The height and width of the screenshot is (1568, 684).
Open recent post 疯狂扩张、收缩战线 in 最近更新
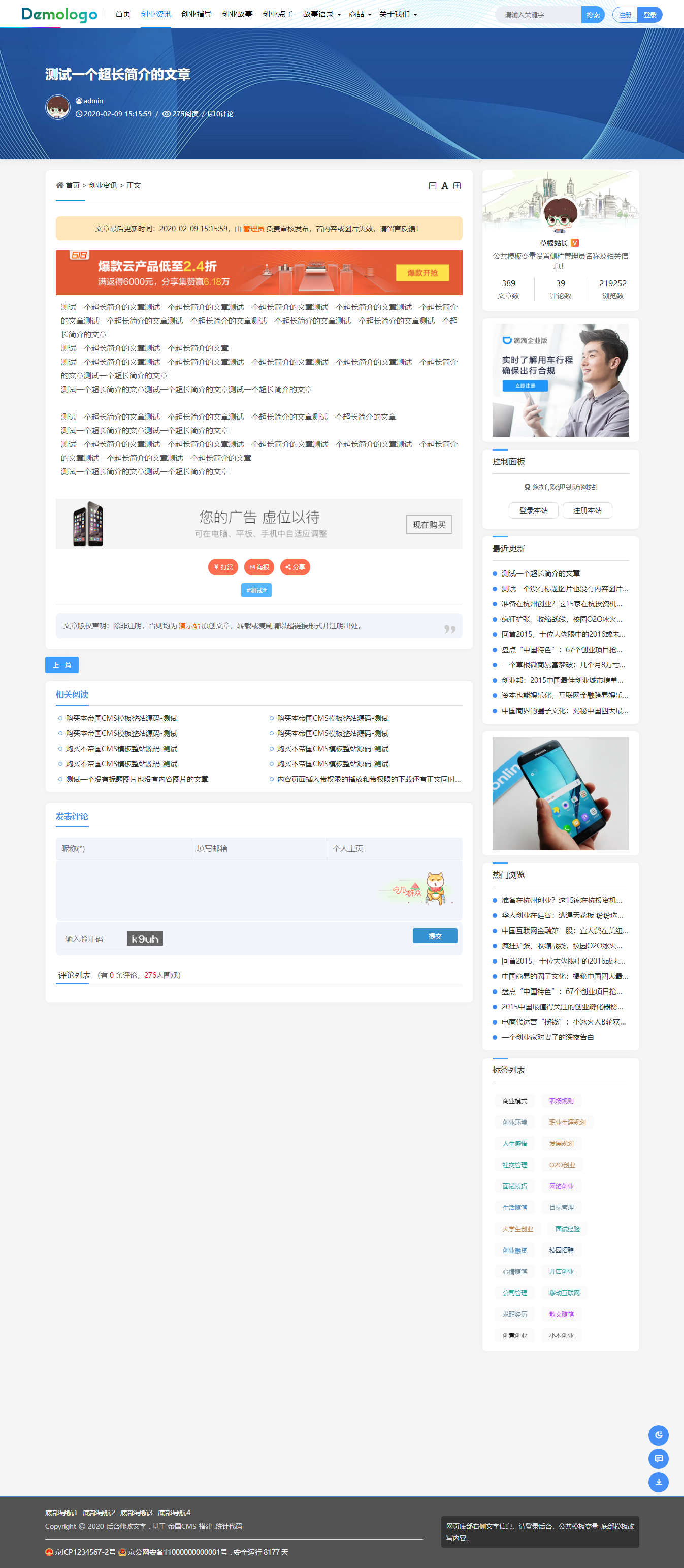(x=562, y=619)
